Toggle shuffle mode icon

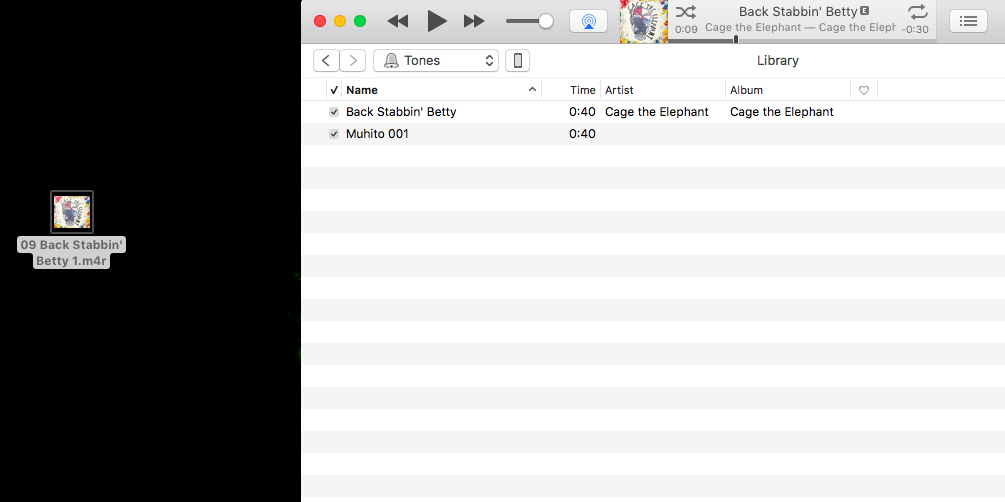coord(686,12)
